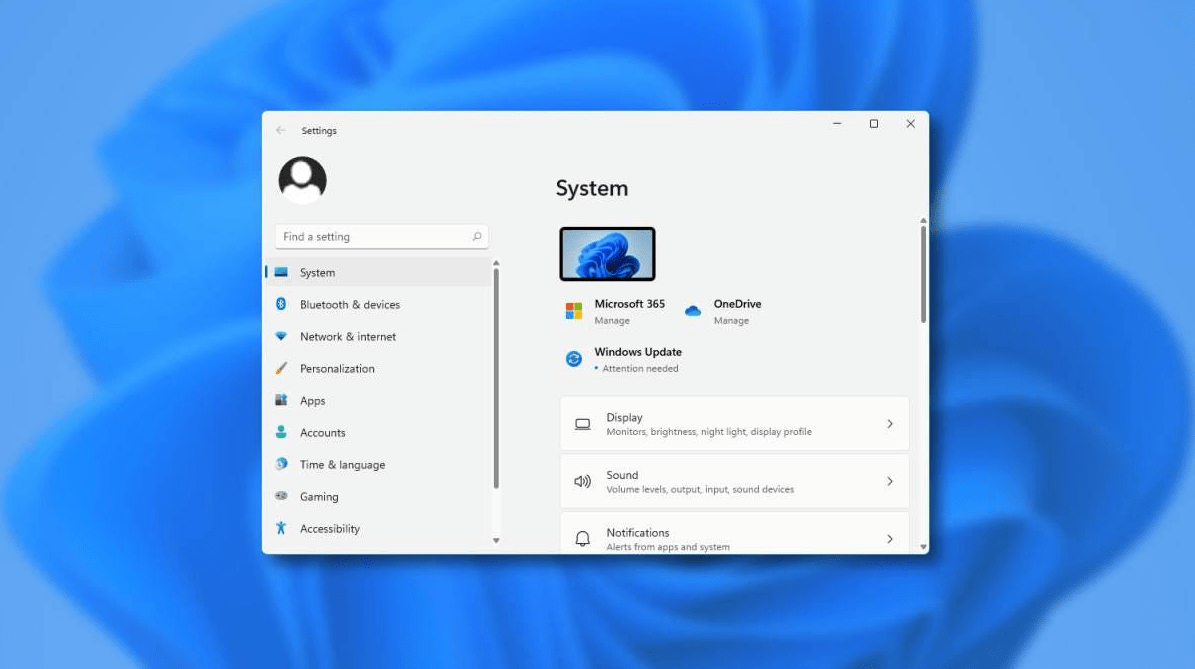
Task: Minimize the Settings window
Action: [x=837, y=123]
